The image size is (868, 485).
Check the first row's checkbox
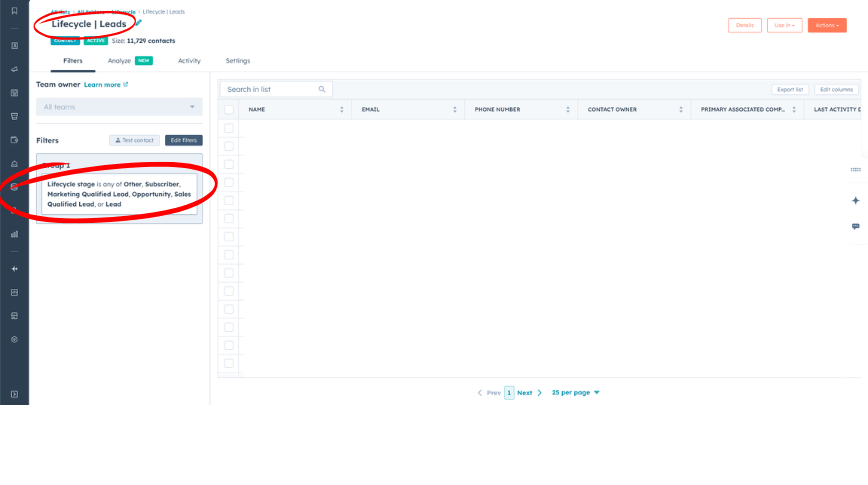tap(229, 128)
